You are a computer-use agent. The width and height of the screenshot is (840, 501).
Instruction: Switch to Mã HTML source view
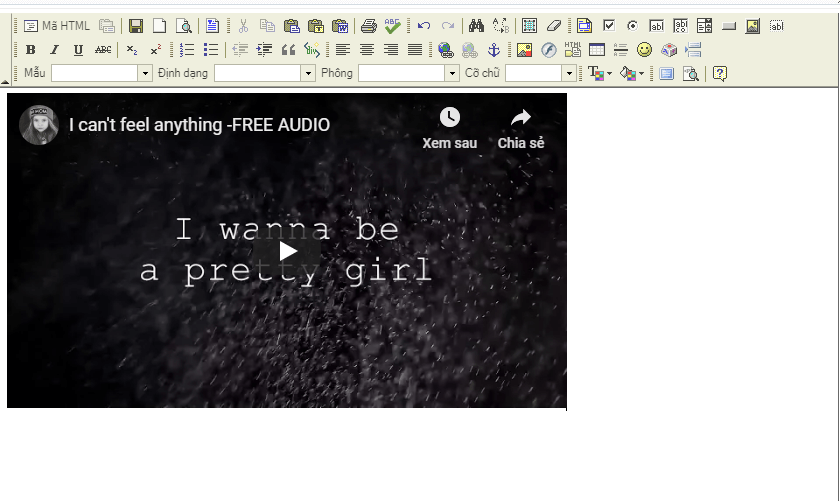(x=57, y=26)
